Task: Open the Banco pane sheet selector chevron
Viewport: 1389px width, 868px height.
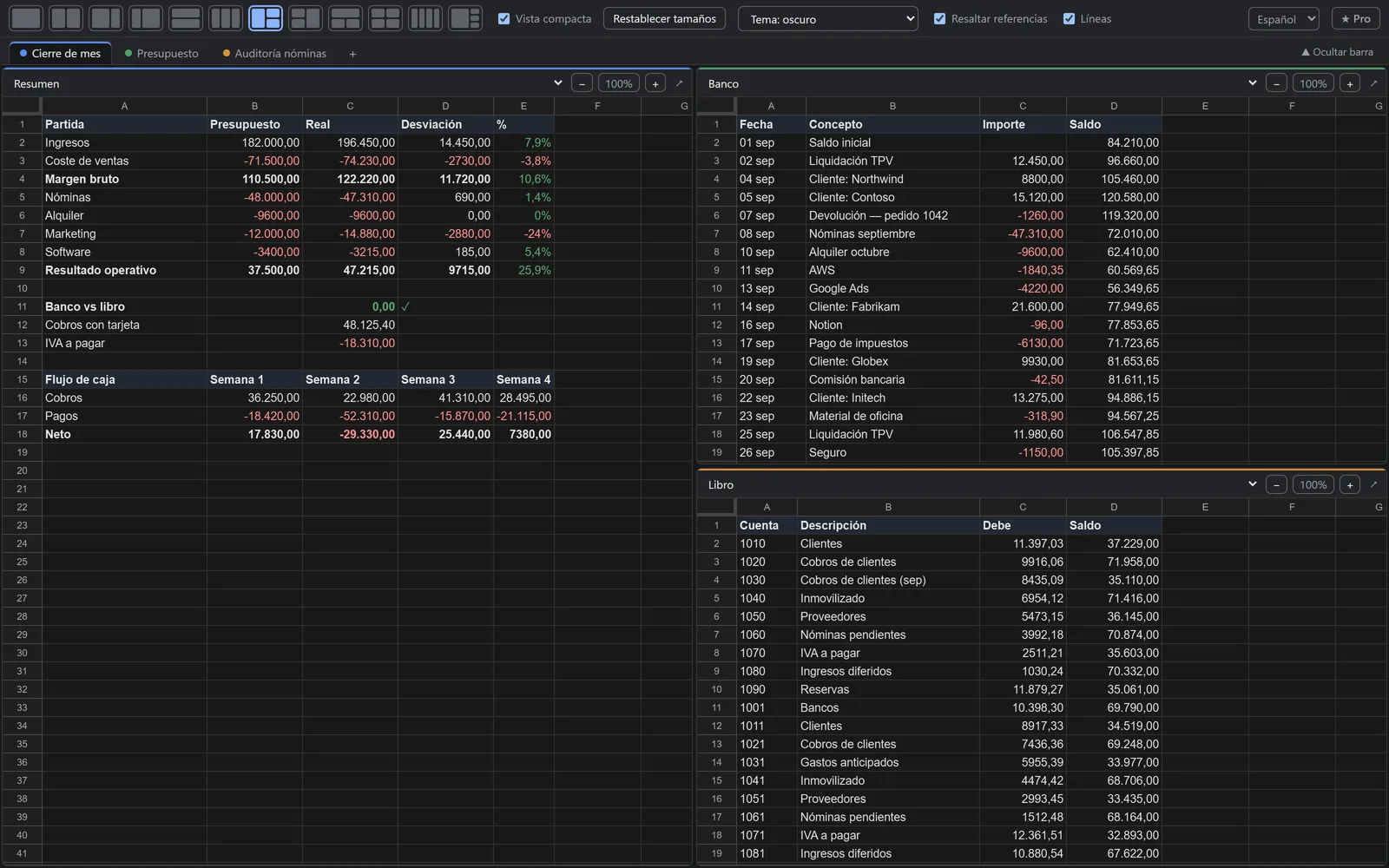Action: pyautogui.click(x=1252, y=83)
